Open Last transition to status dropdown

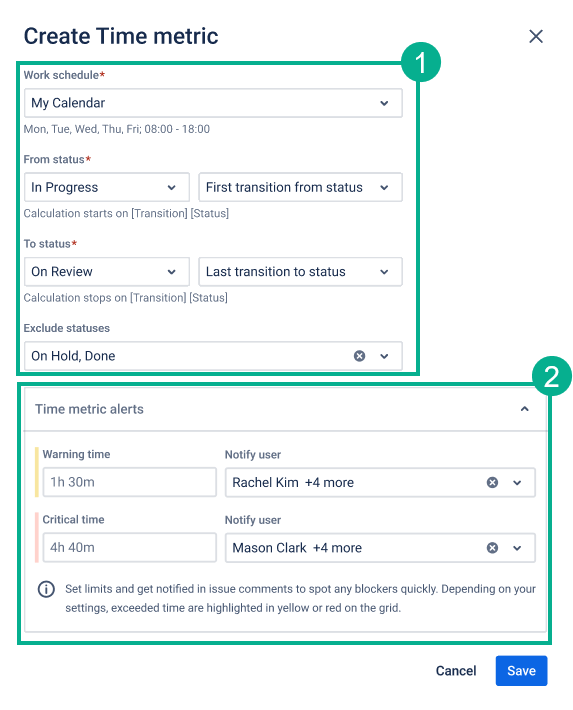300,272
